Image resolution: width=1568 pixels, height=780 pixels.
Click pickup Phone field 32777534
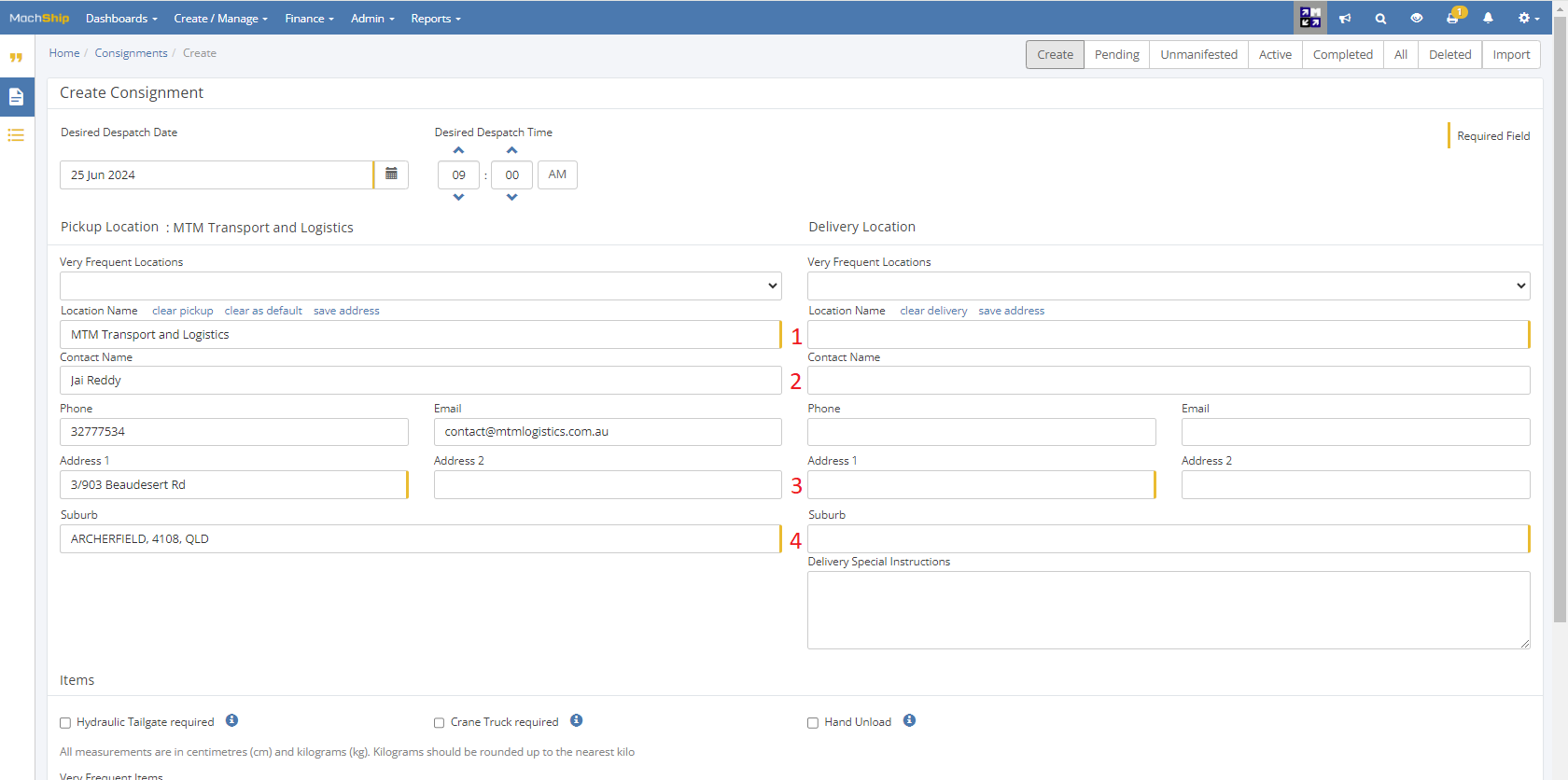coord(234,431)
